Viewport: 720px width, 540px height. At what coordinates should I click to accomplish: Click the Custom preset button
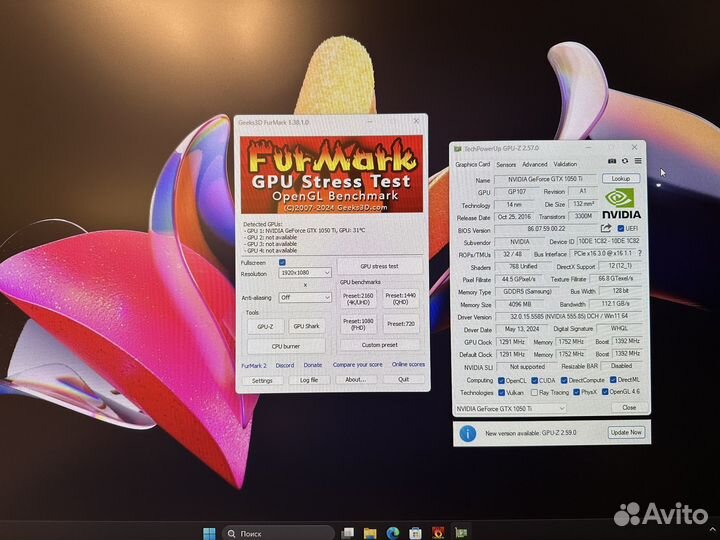379,345
